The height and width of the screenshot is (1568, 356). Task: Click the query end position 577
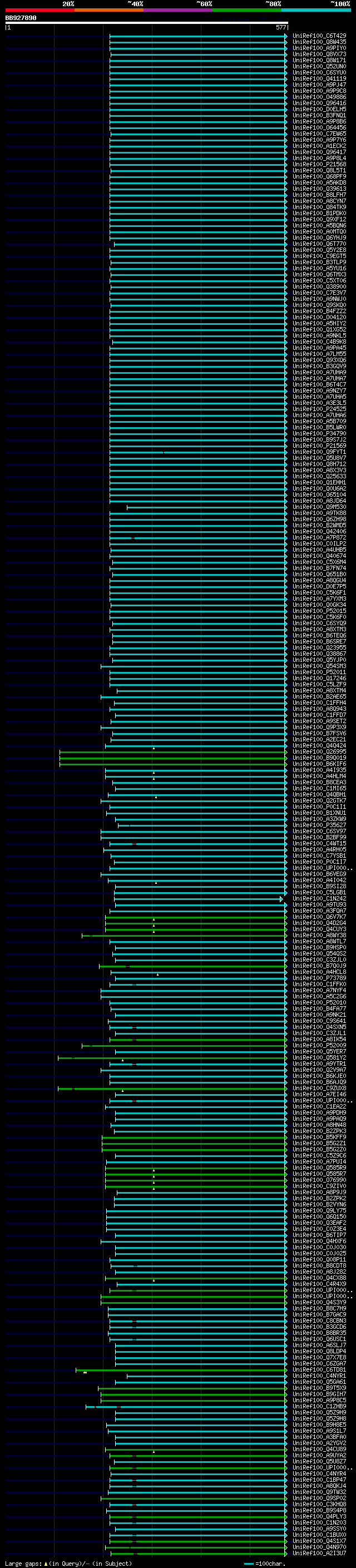coord(280,27)
